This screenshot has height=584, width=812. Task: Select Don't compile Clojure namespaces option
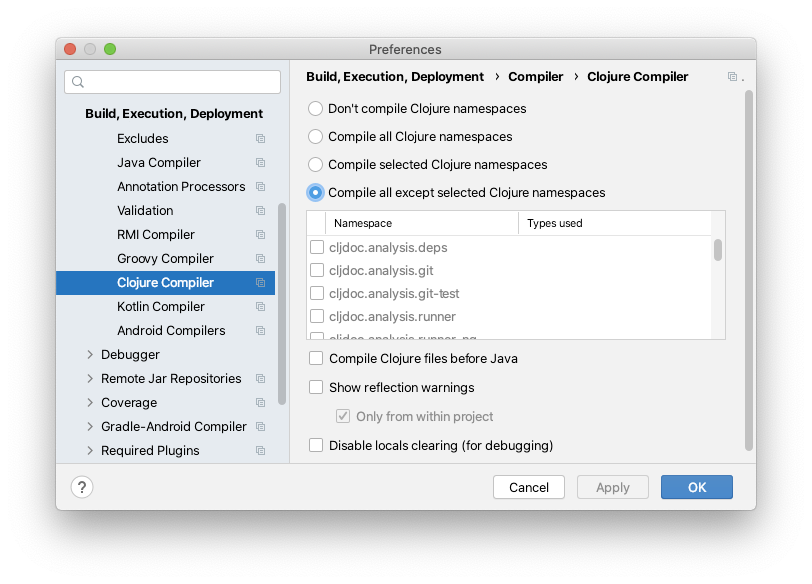pyautogui.click(x=315, y=108)
